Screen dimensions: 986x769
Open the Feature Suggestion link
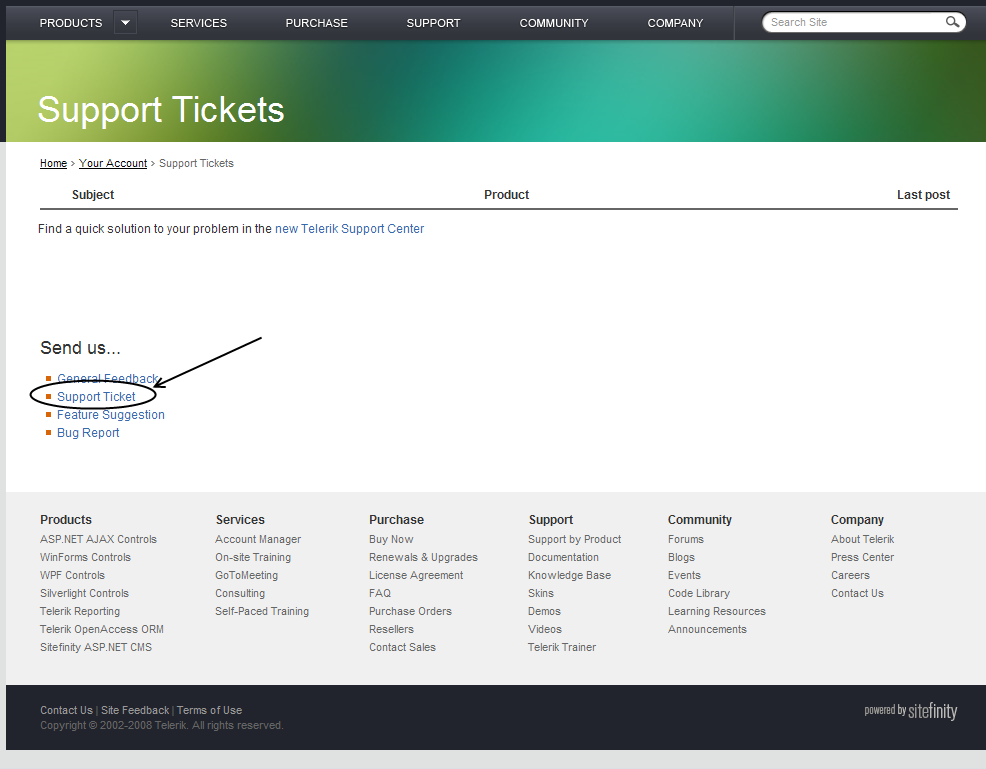111,415
